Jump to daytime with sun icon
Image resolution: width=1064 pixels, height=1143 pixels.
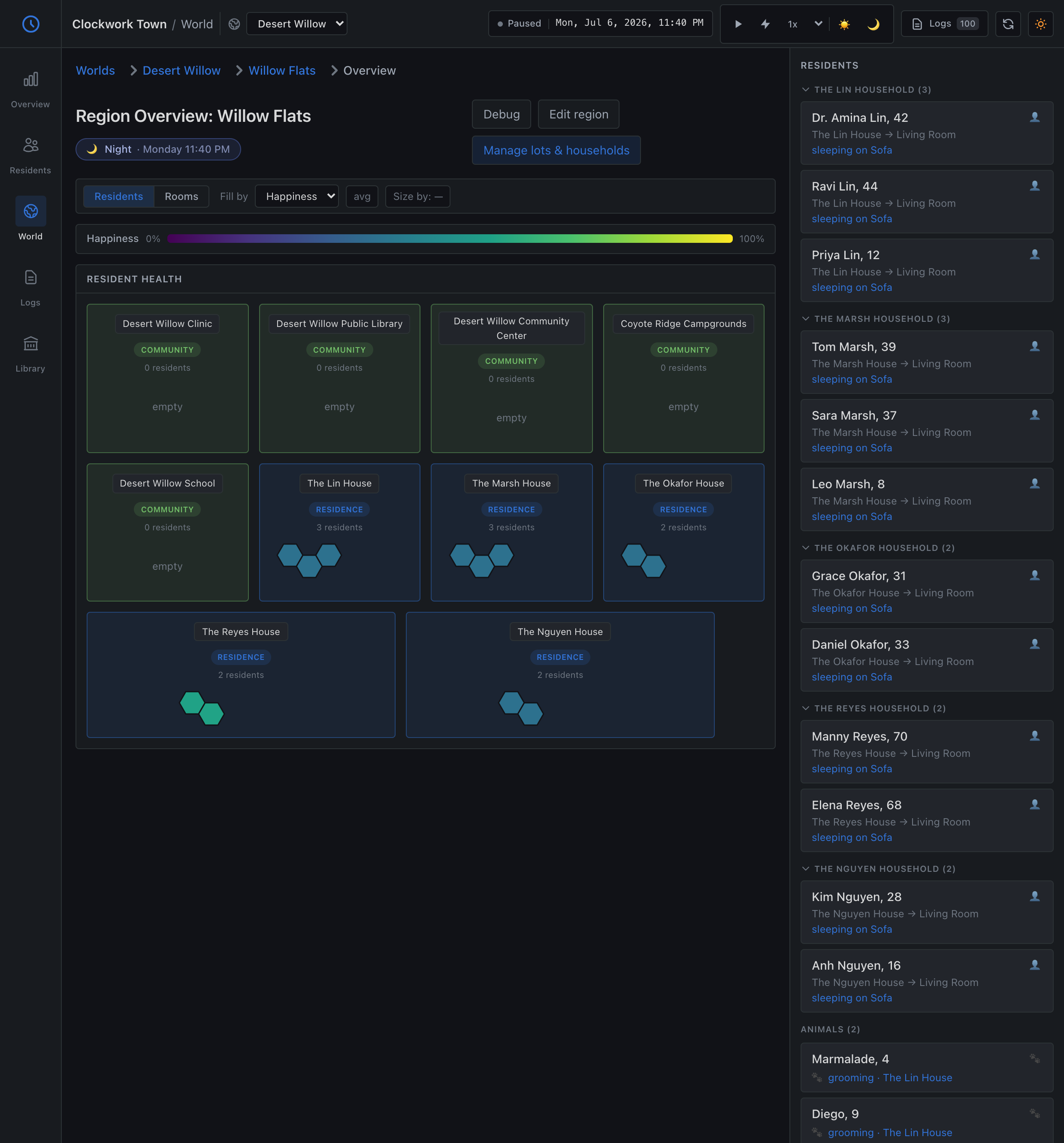pos(844,24)
